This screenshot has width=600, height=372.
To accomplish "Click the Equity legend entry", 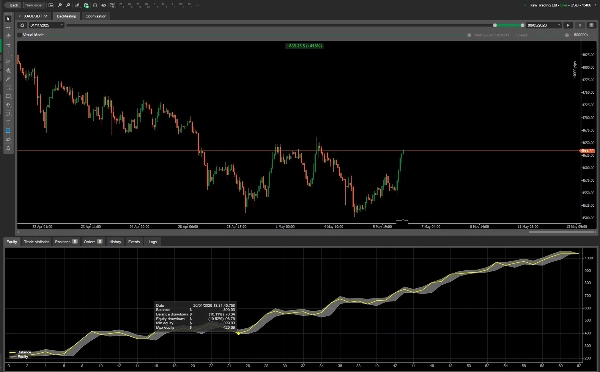I will [19, 357].
